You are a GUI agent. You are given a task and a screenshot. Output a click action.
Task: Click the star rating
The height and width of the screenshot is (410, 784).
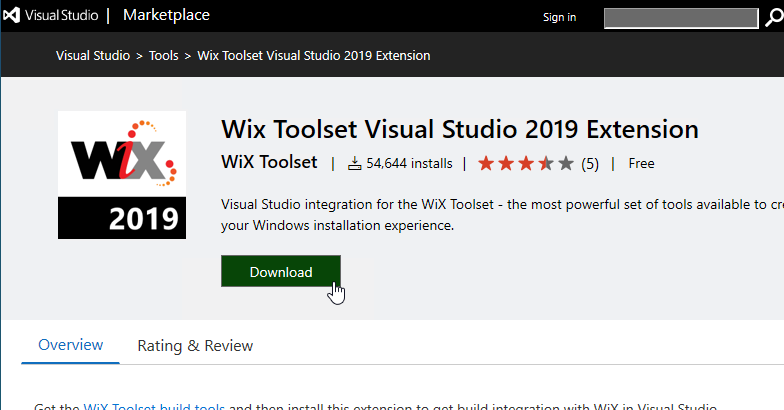526,164
